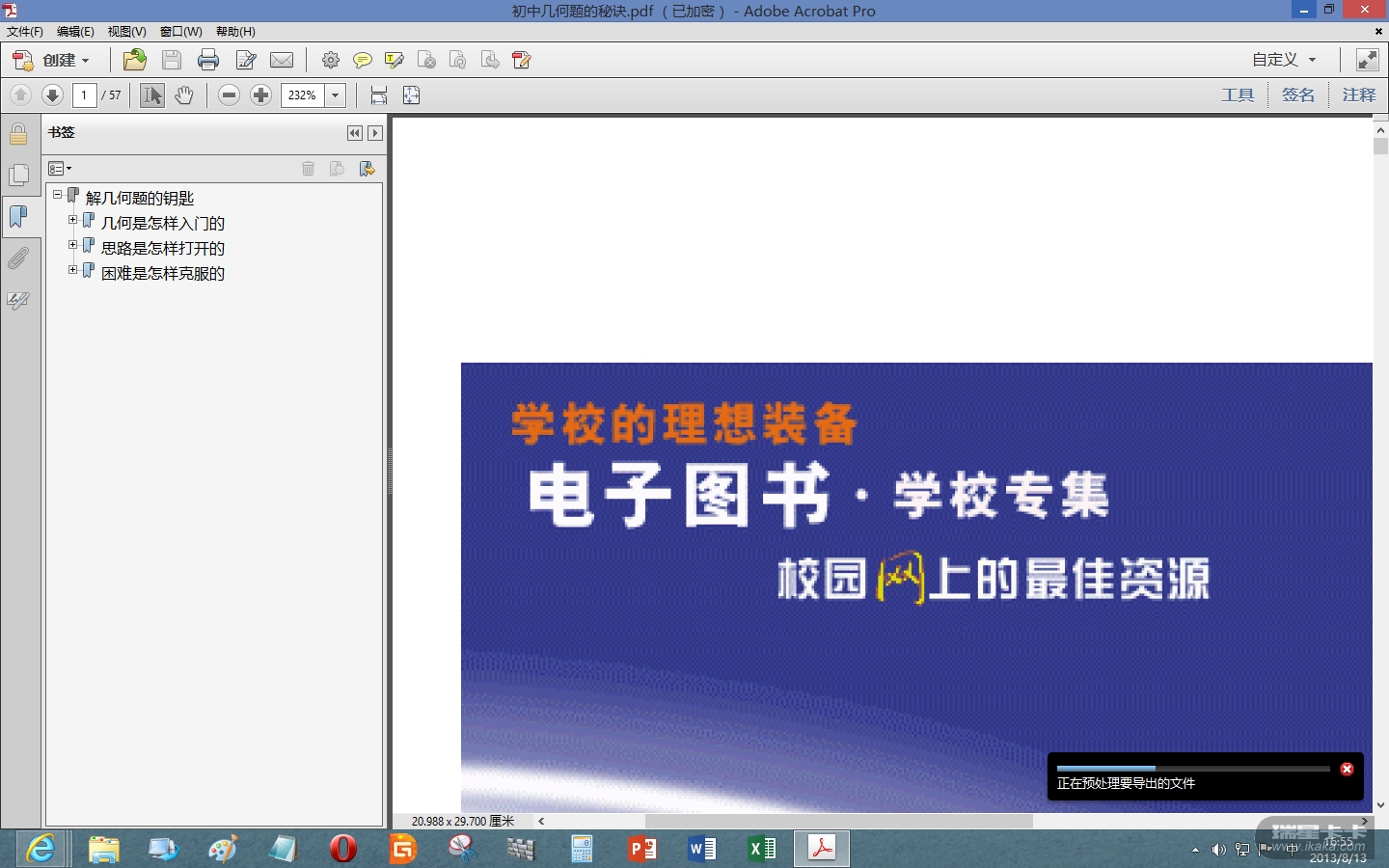
Task: Expand the 思路是怎样打开的 bookmark
Action: click(x=72, y=245)
